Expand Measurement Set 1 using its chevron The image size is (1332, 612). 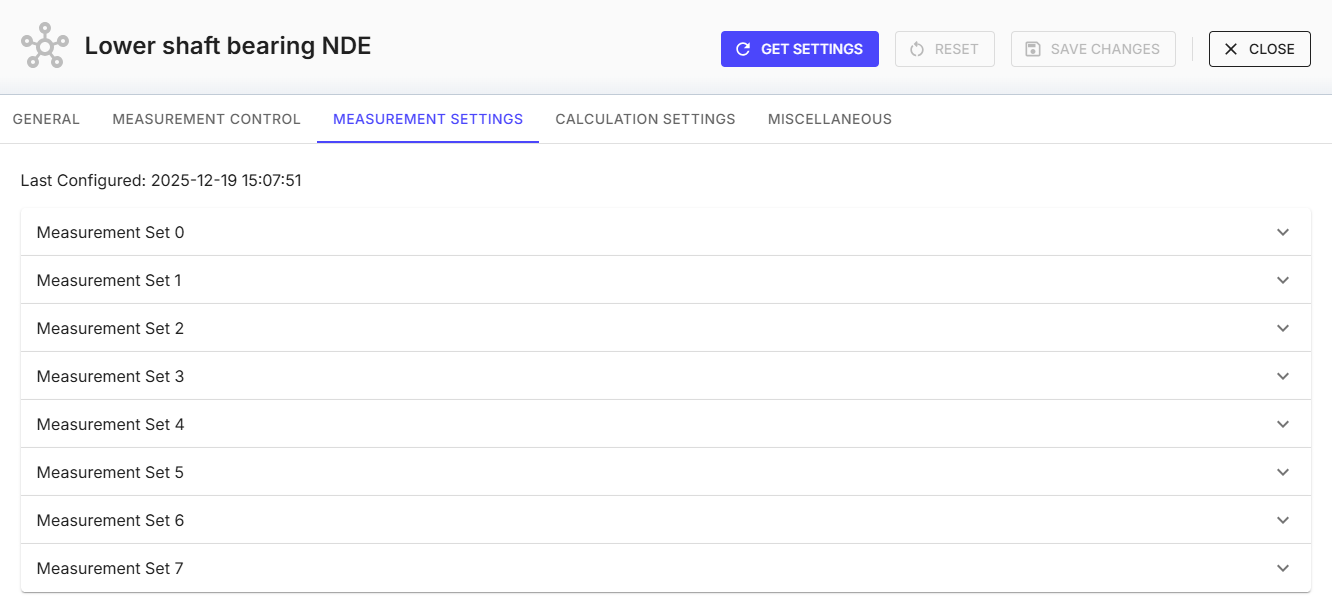(x=1283, y=280)
